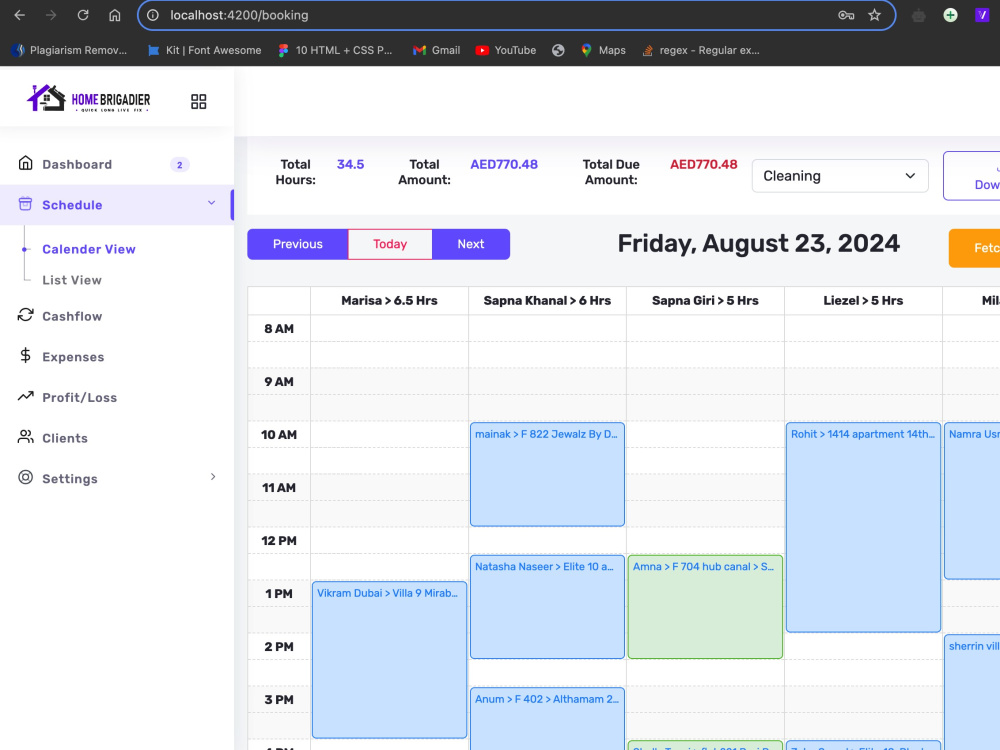Open the sherrin booking block
The width and height of the screenshot is (1000, 750).
[x=972, y=692]
